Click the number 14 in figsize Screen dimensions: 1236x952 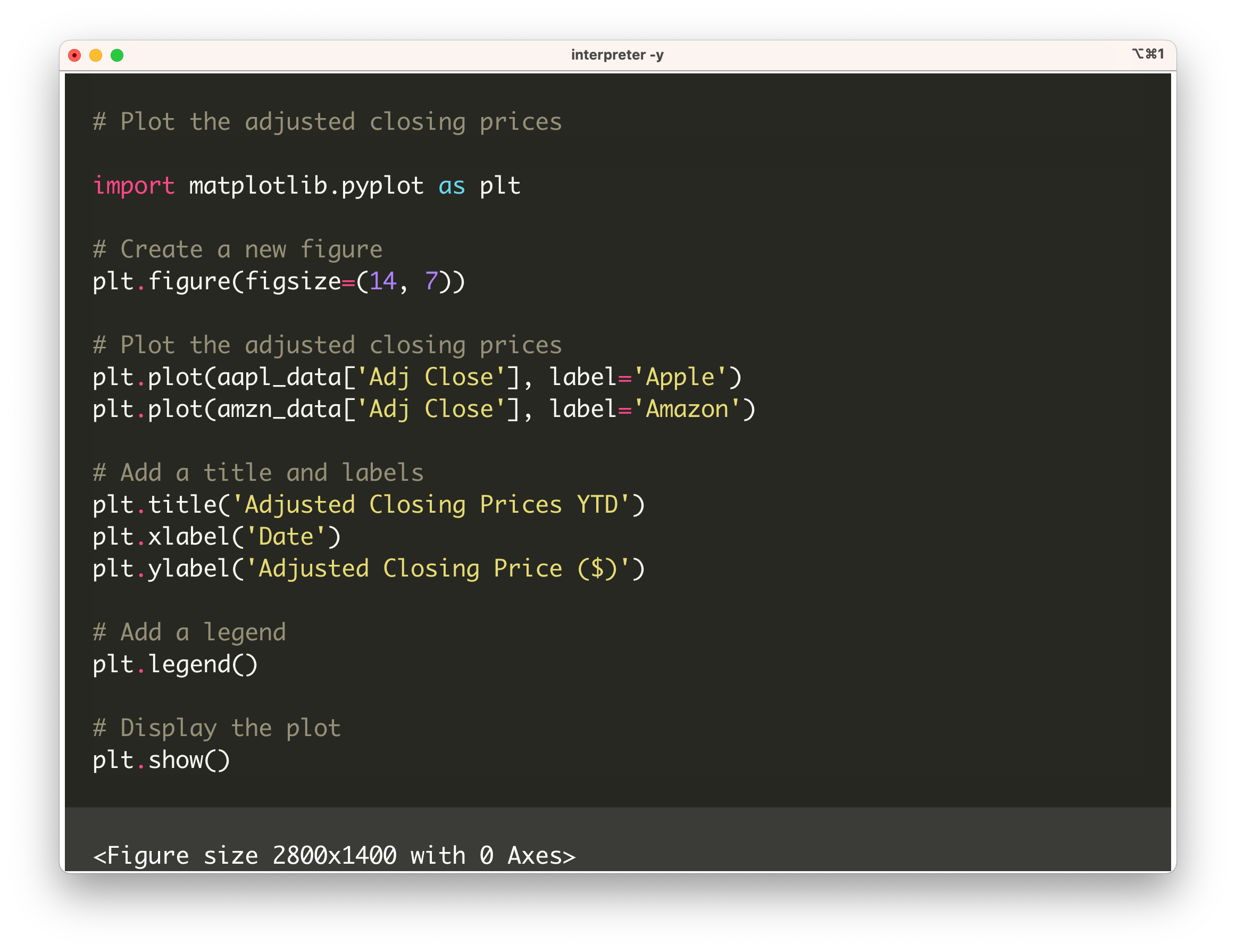[x=382, y=281]
